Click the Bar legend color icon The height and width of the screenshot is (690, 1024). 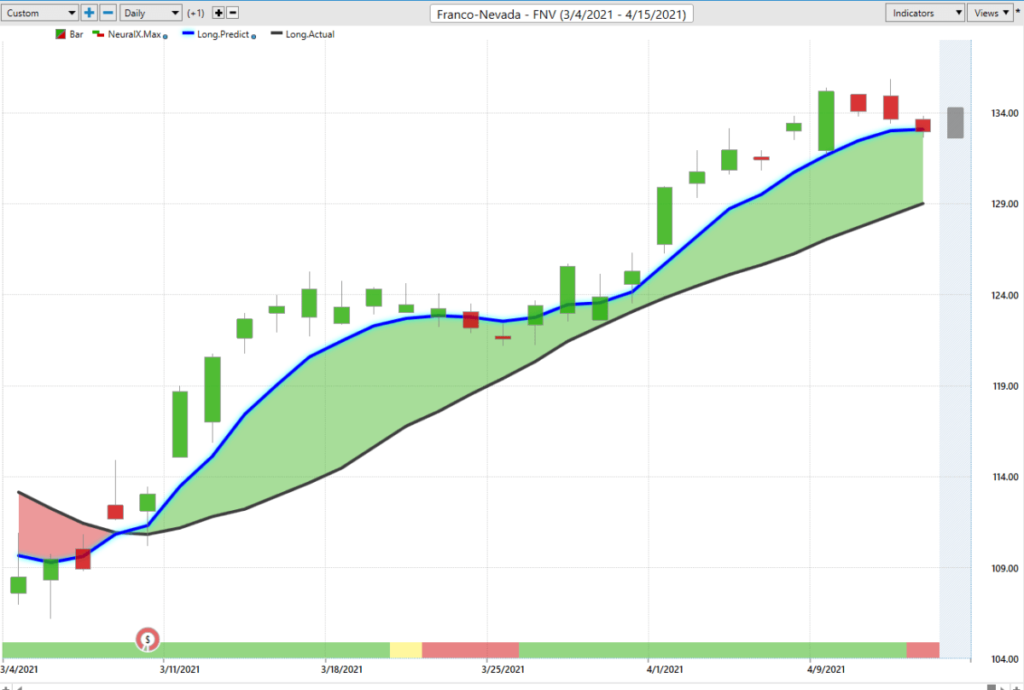(x=60, y=35)
